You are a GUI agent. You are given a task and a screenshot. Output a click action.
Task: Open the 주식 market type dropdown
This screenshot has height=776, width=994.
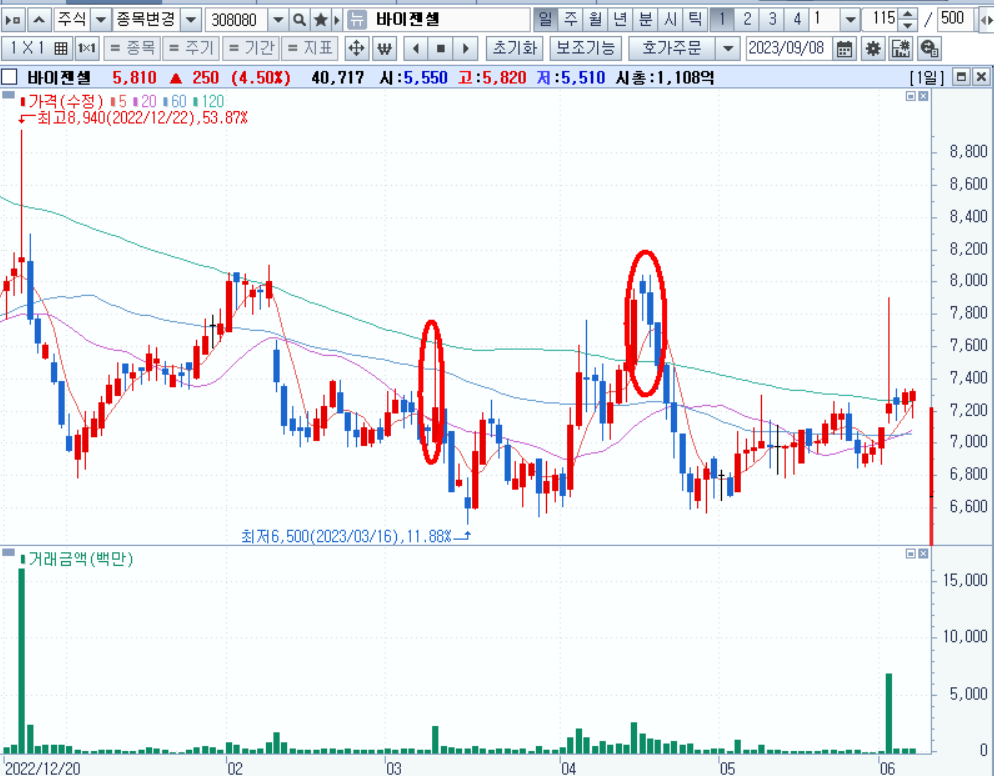point(101,20)
